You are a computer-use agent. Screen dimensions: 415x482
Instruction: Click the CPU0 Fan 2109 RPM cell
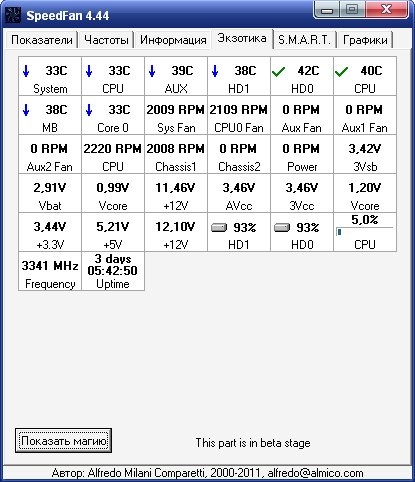tap(239, 115)
